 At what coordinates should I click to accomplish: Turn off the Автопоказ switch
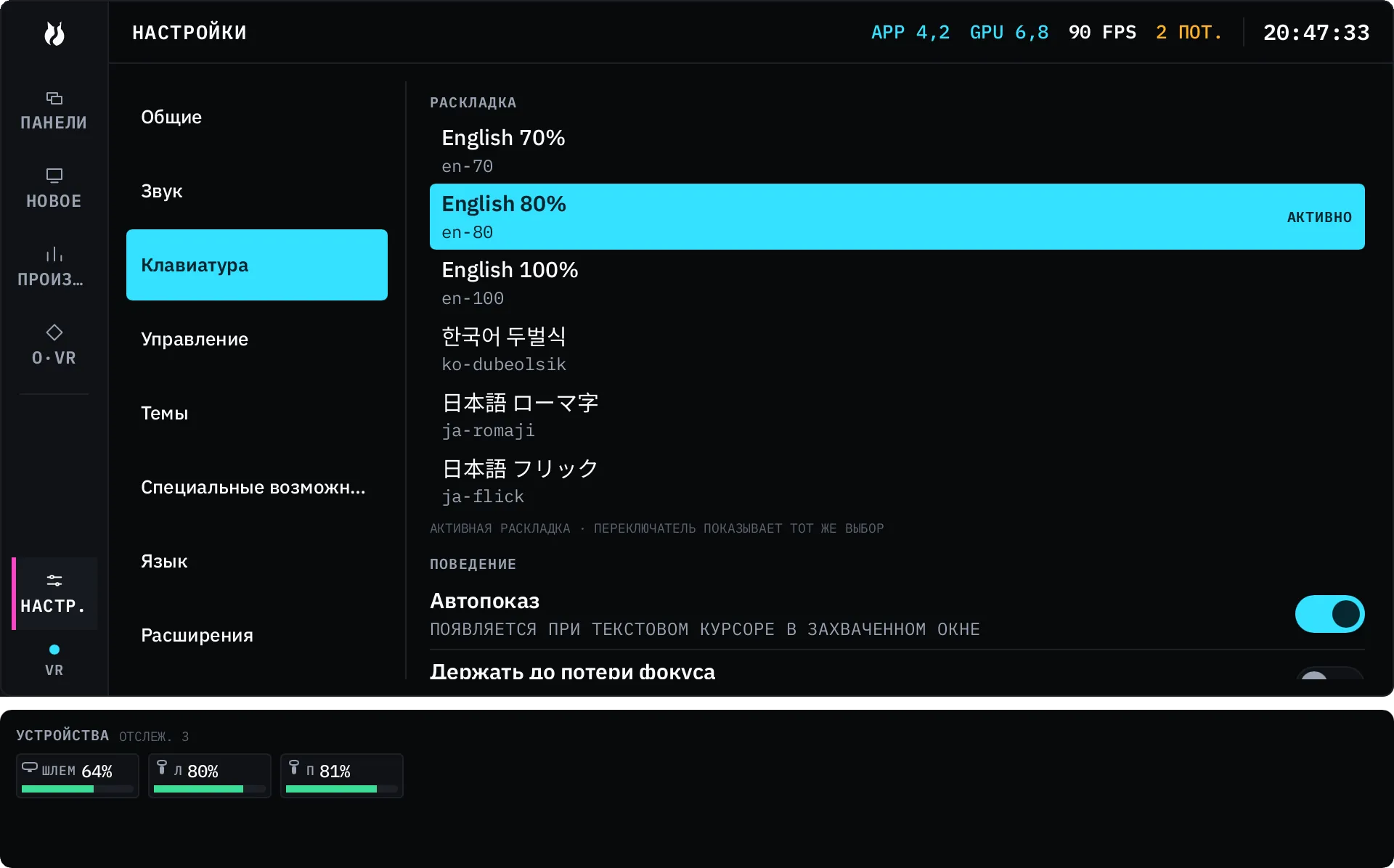click(1329, 614)
